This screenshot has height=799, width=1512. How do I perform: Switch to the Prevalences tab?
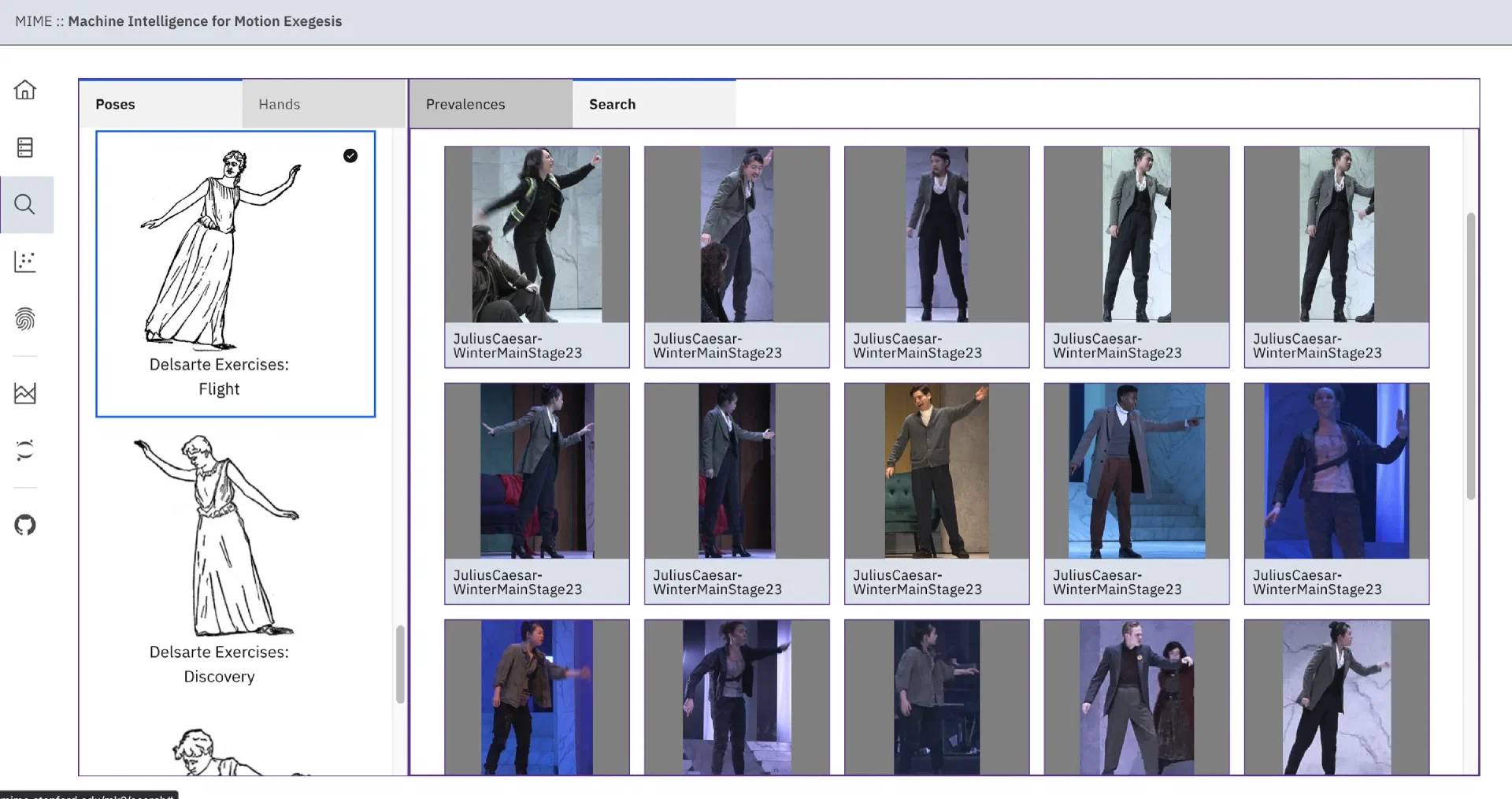click(491, 104)
